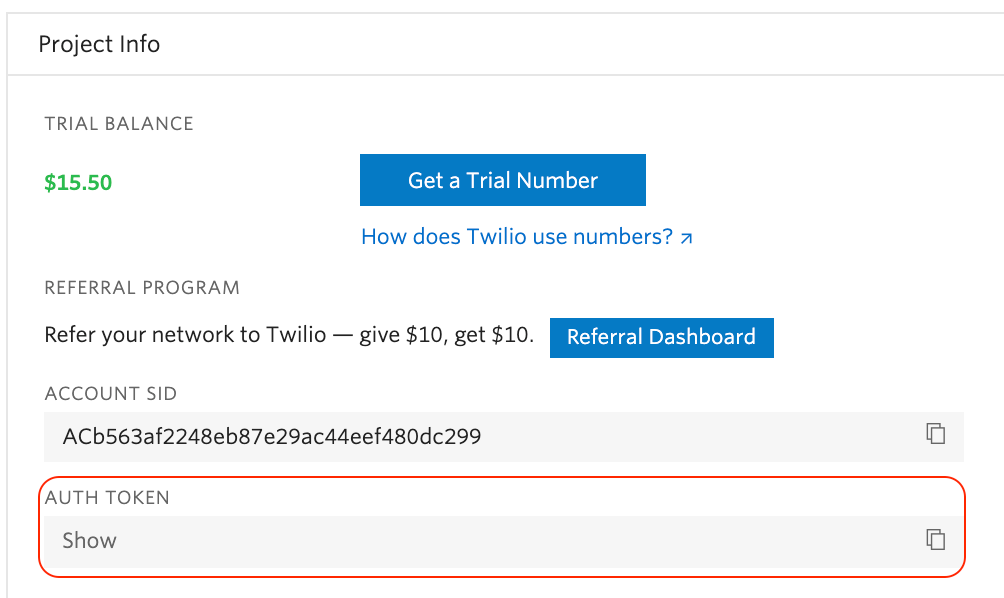Click the external link arrow after numbers question
This screenshot has width=1004, height=598.
(685, 236)
